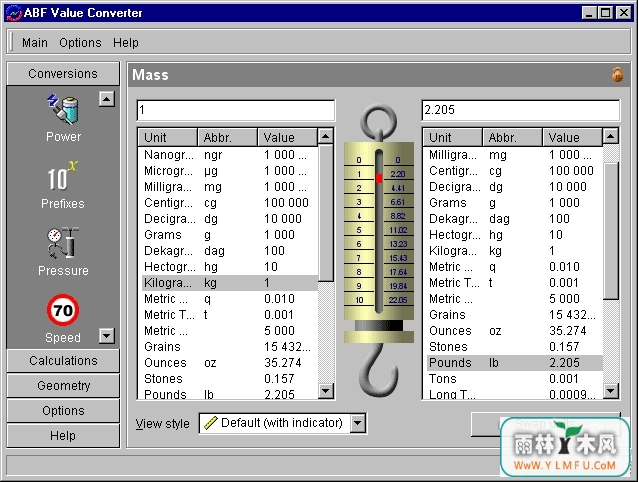
Task: Select Ounces row in right list
Action: 513,331
